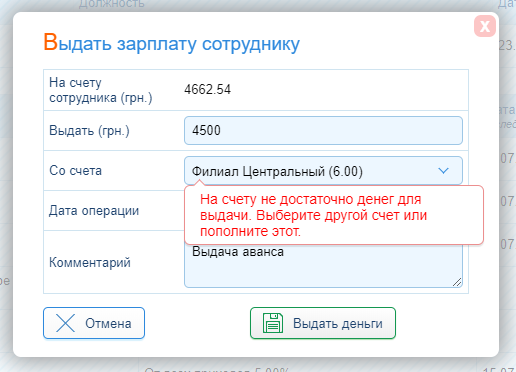This screenshot has height=372, width=516.
Task: Click the Со счета label
Action: click(x=75, y=171)
